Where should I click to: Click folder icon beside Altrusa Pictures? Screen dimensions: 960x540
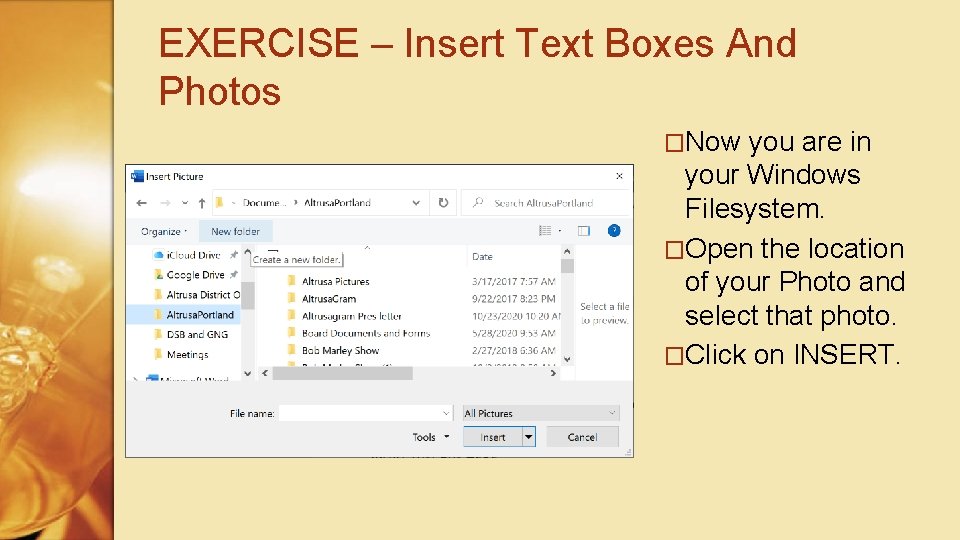[291, 281]
